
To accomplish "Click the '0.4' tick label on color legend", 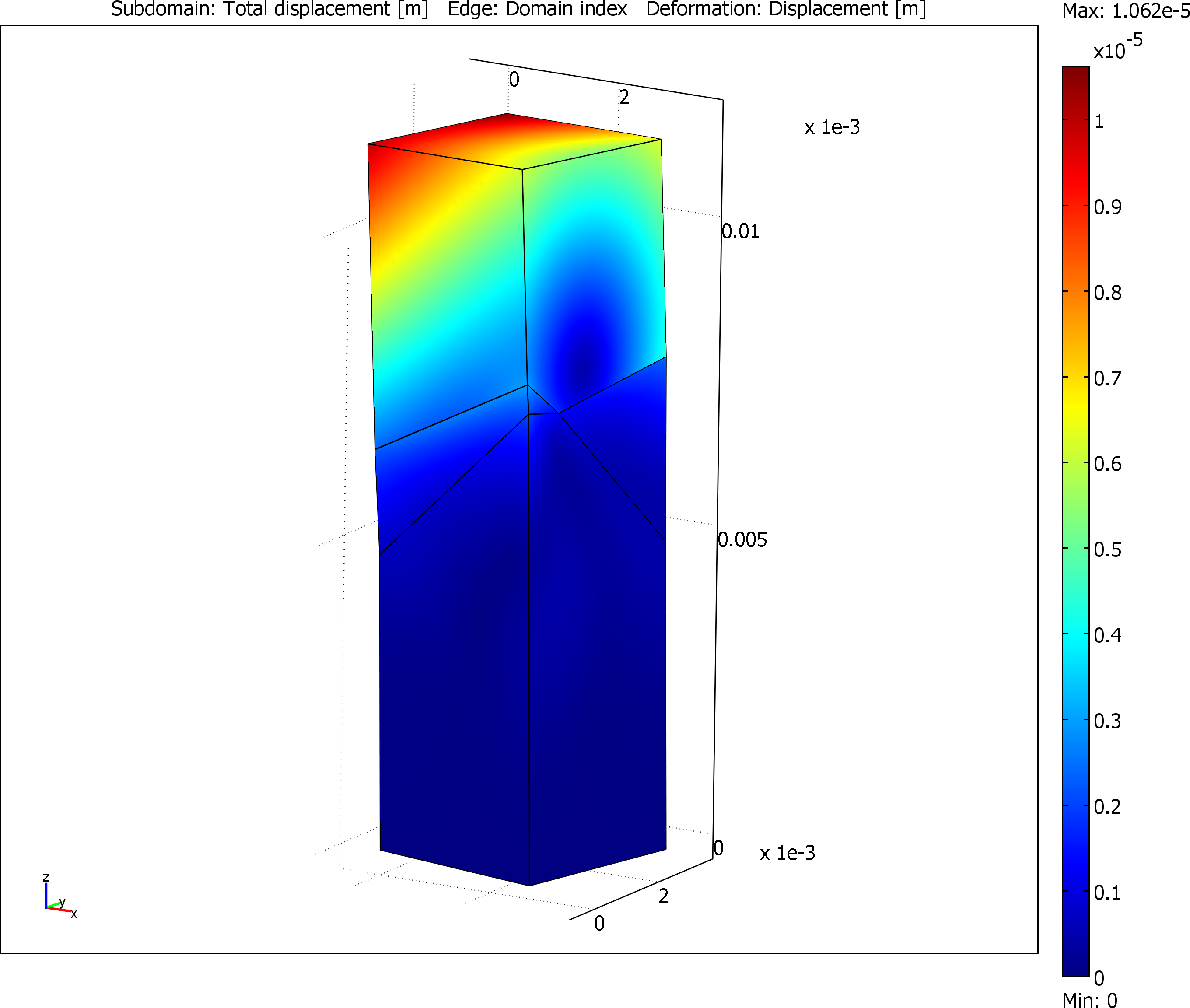I will [1107, 635].
